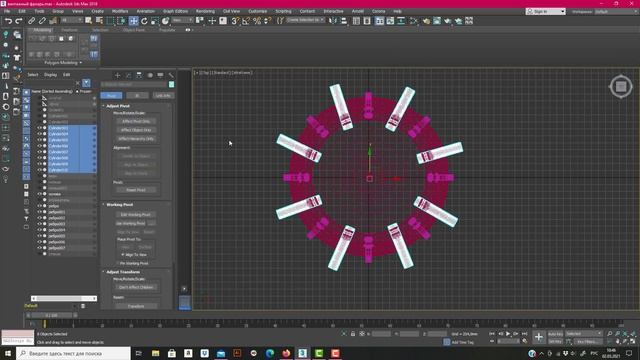Select the Link objects tool
640x360 pixels.
[31, 21]
